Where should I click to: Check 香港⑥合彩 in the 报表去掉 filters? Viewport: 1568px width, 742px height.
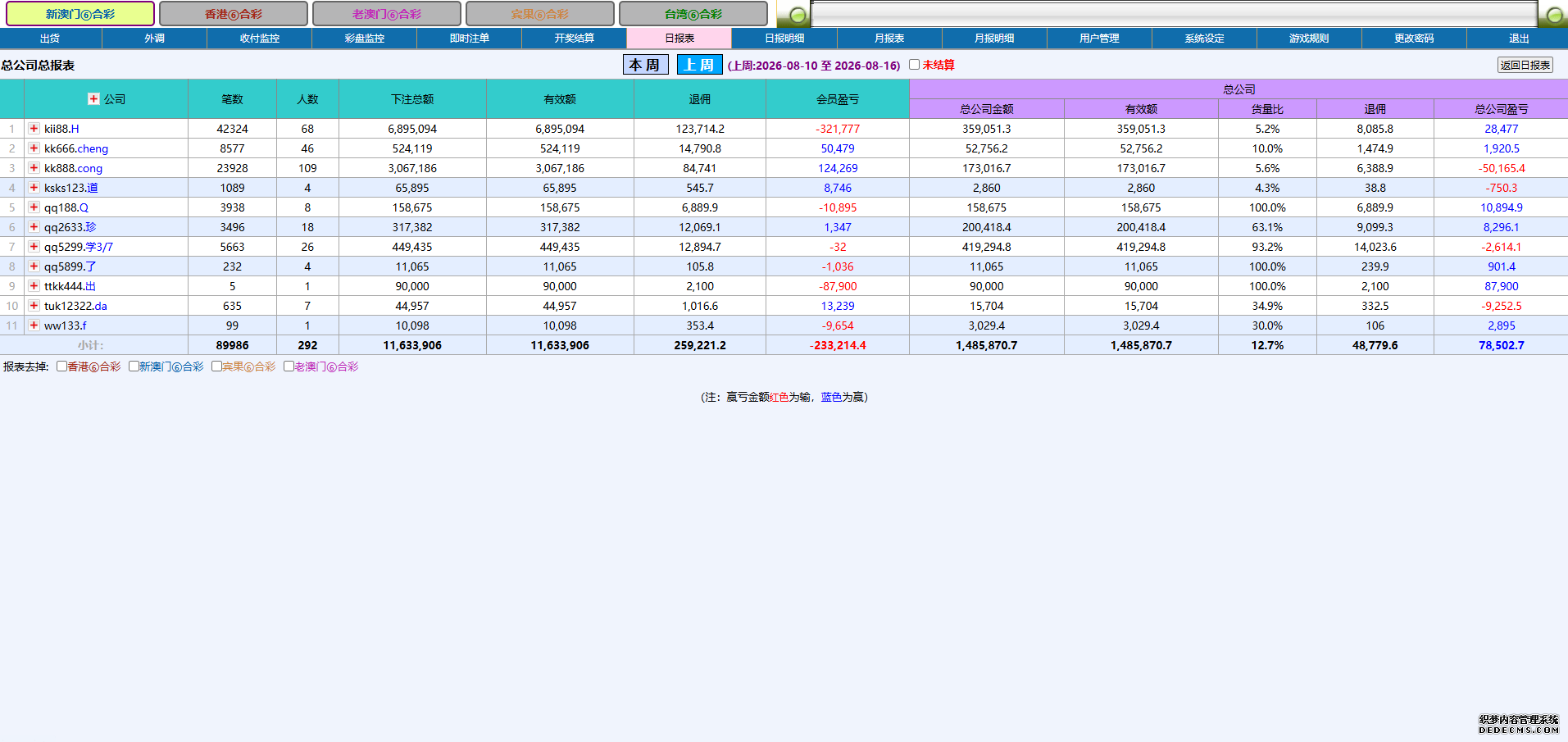(61, 366)
